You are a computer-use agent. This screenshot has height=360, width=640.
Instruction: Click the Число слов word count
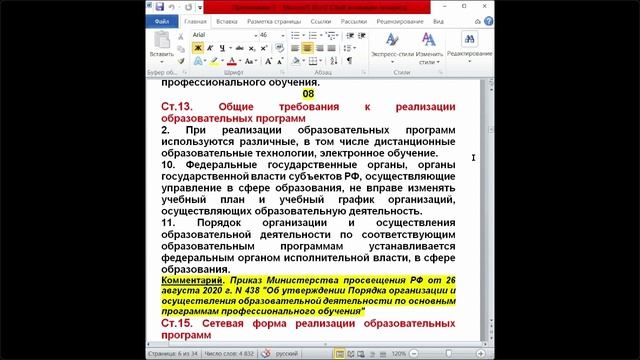(x=229, y=353)
